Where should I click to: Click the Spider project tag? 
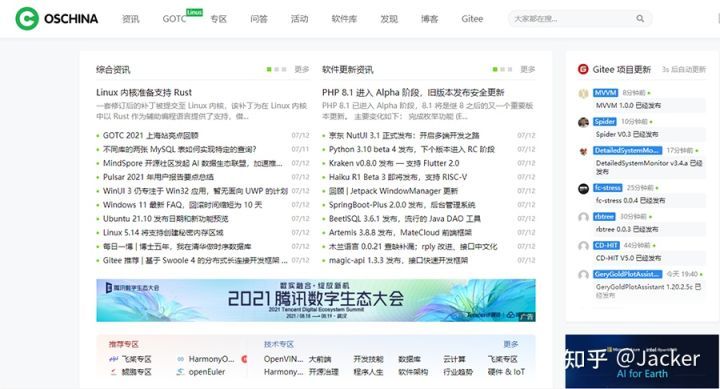604,122
